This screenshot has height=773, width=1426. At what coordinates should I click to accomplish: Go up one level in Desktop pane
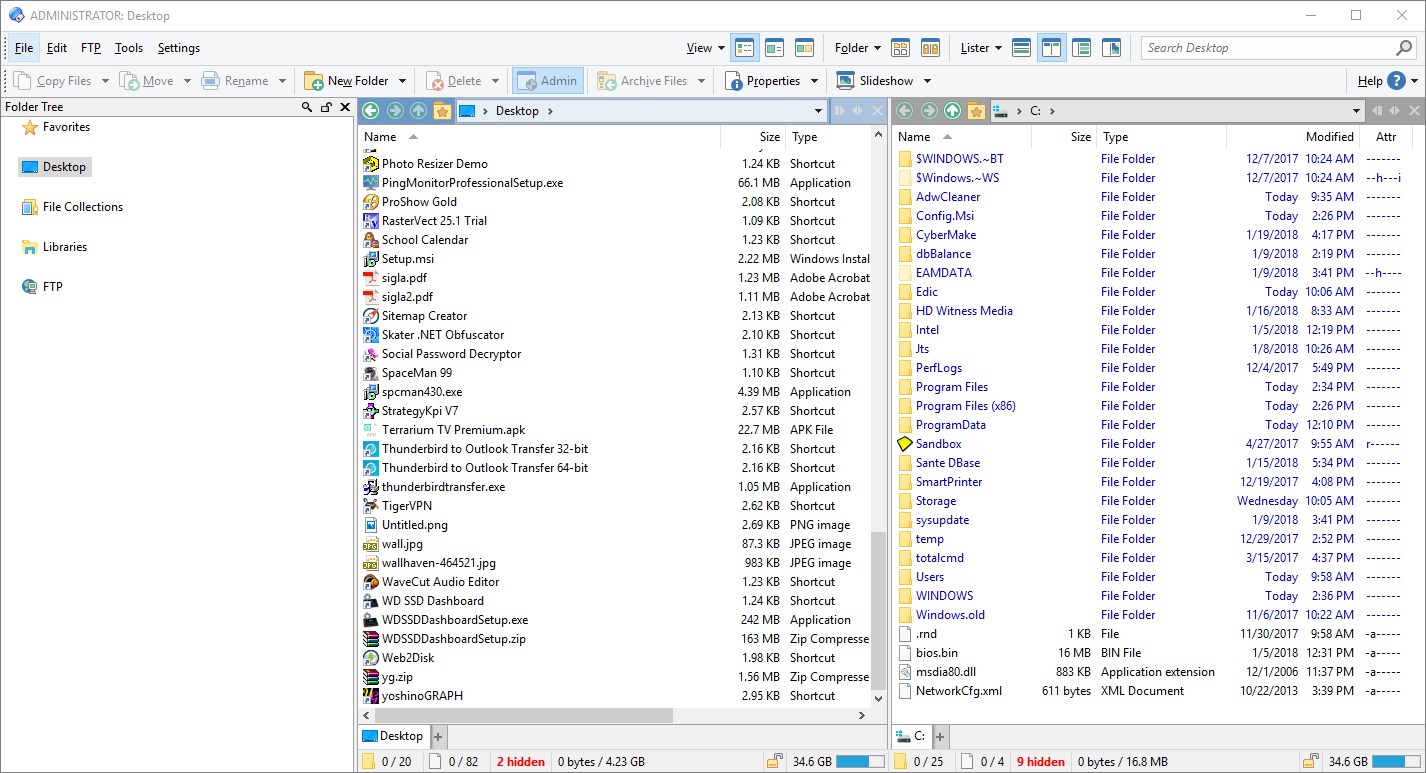tap(419, 111)
